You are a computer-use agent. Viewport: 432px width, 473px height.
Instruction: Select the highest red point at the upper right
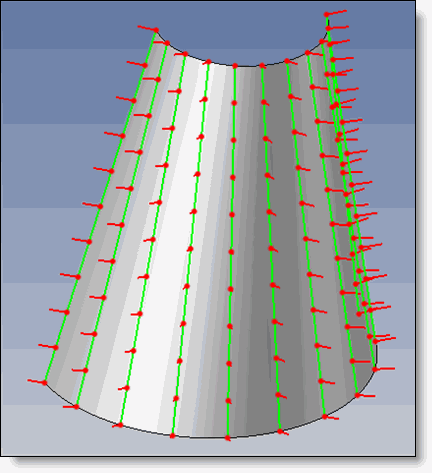click(326, 14)
